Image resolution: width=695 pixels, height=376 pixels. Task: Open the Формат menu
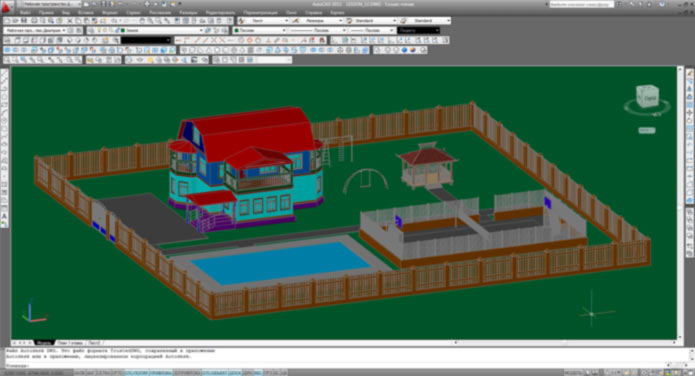110,13
